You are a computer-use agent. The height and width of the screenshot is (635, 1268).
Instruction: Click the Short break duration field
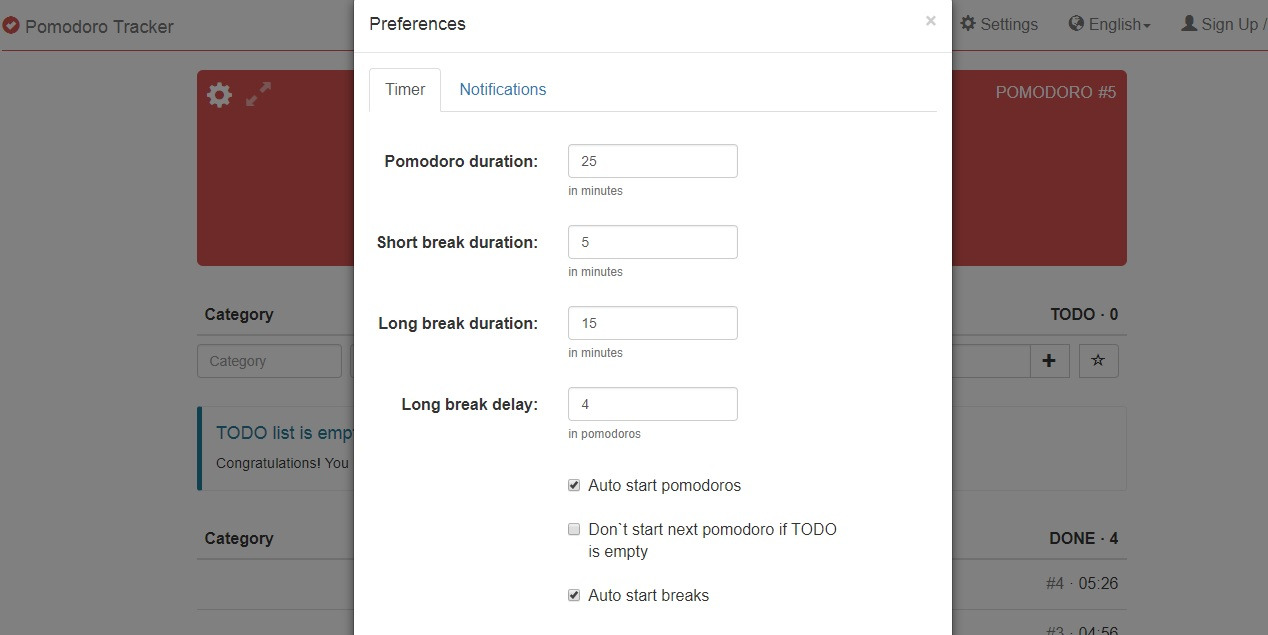pos(652,242)
